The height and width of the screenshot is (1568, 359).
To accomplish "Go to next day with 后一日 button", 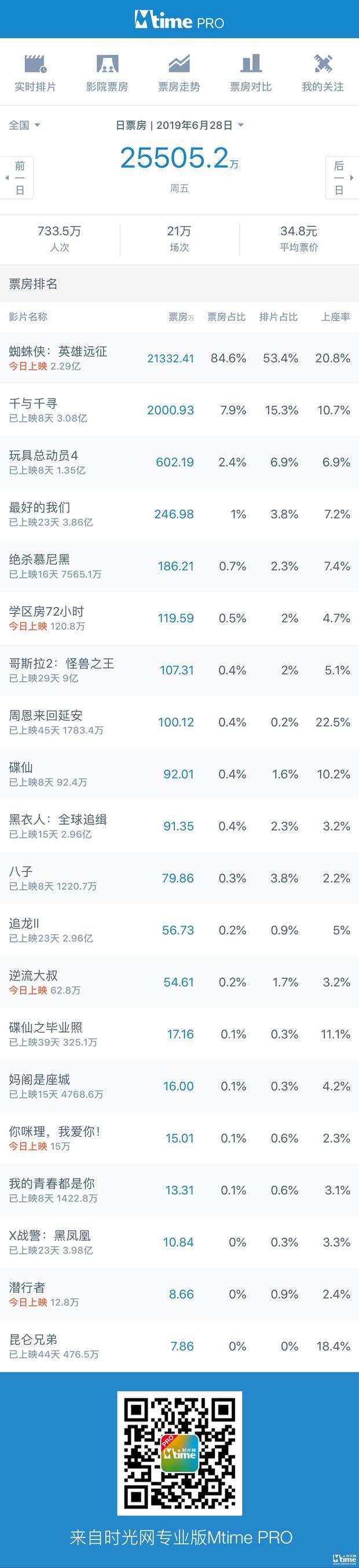I will 342,178.
